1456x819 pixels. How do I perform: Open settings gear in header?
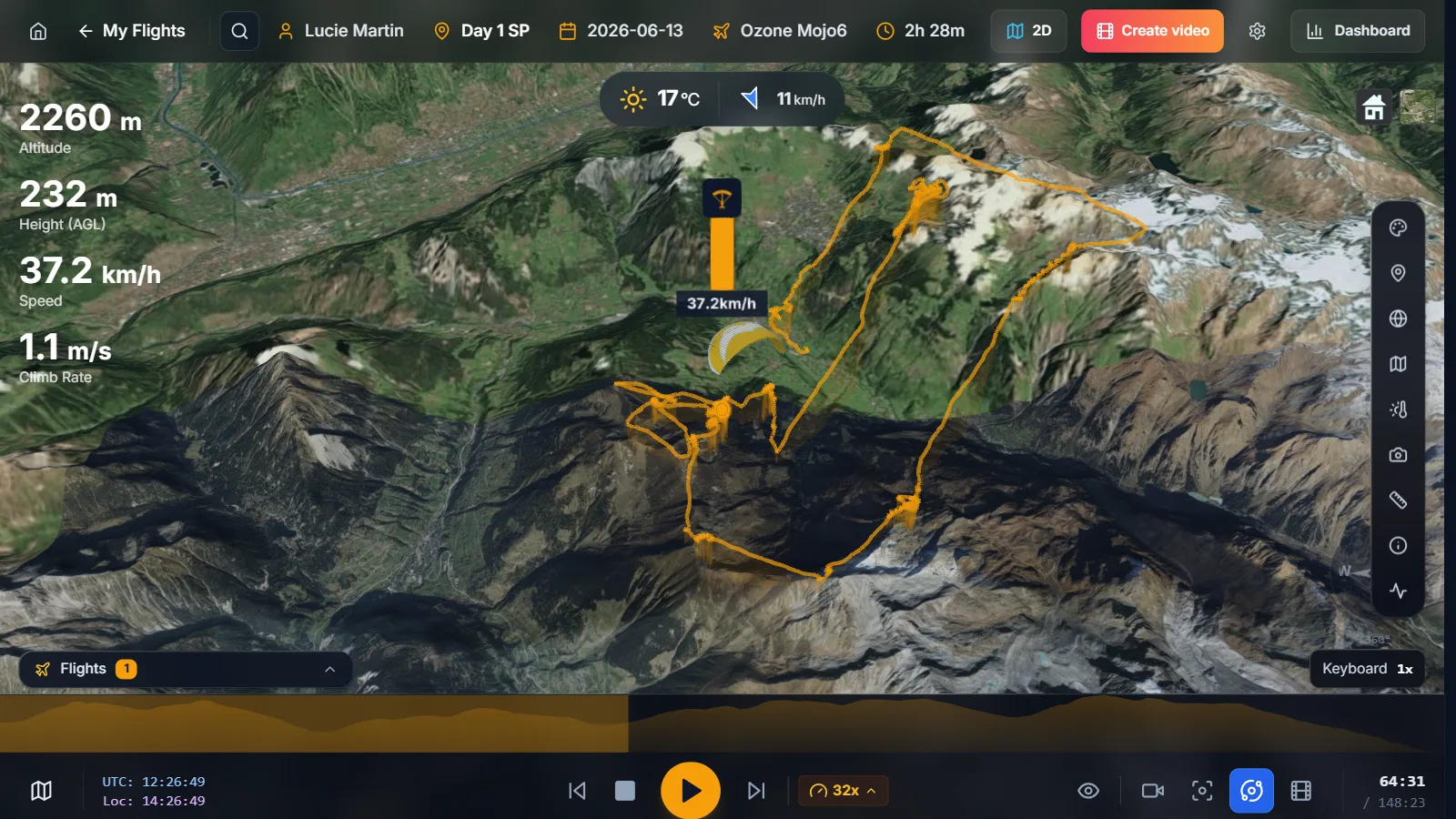[1258, 31]
